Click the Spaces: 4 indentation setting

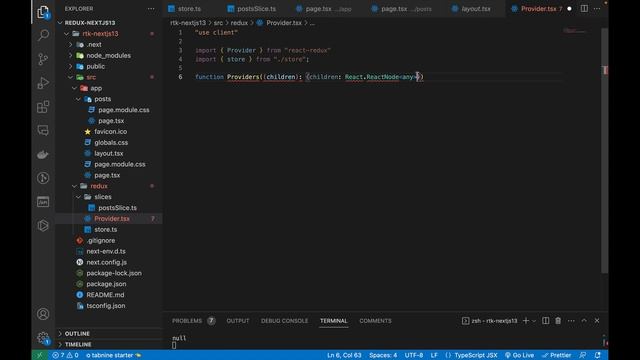383,355
